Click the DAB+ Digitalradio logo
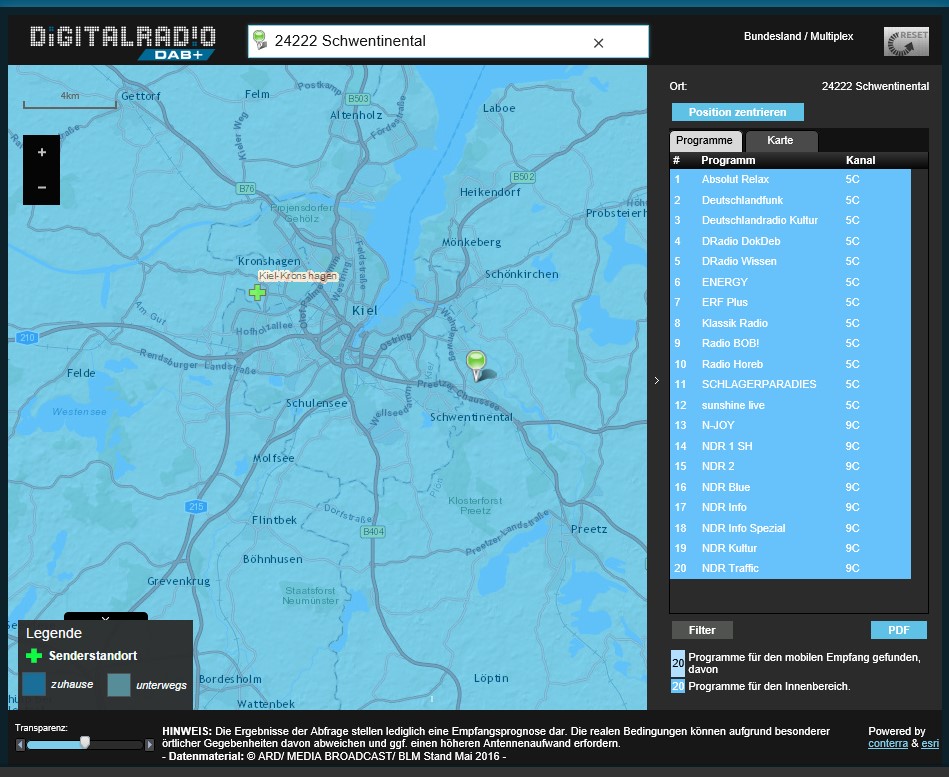 (122, 41)
